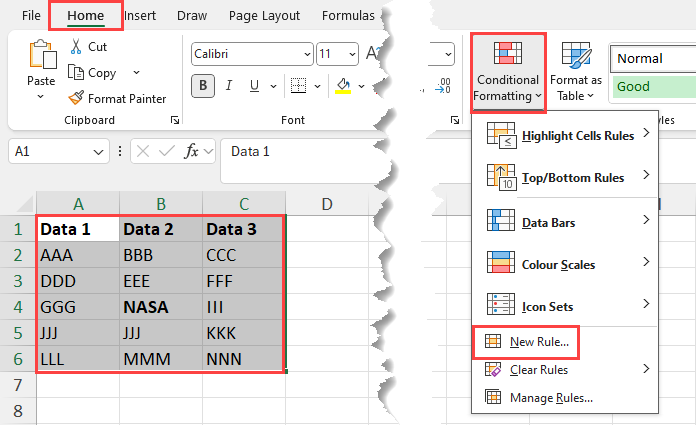696x425 pixels.
Task: Select the Format Painter brush
Action: [x=76, y=98]
